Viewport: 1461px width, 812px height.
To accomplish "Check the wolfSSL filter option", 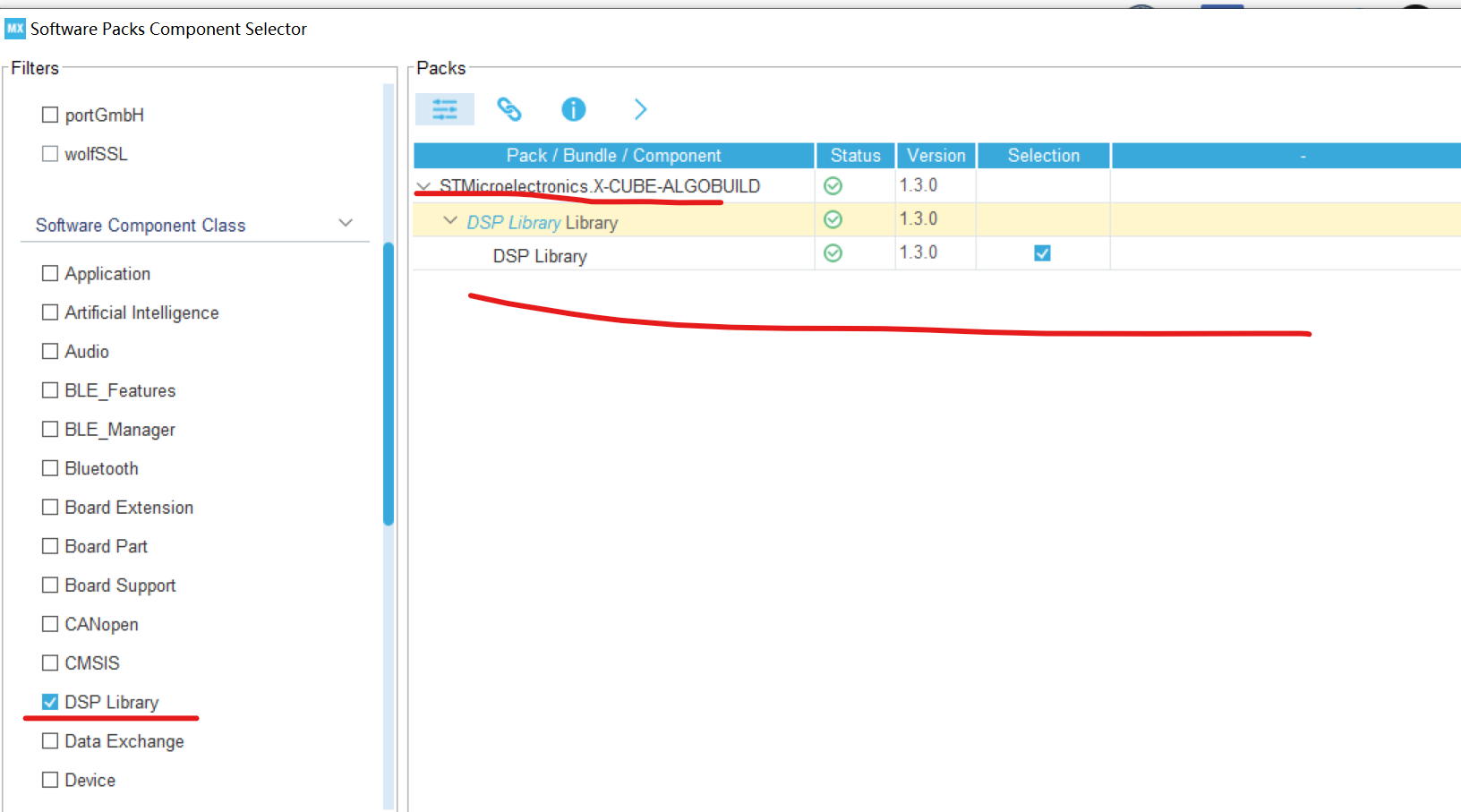I will 50,153.
